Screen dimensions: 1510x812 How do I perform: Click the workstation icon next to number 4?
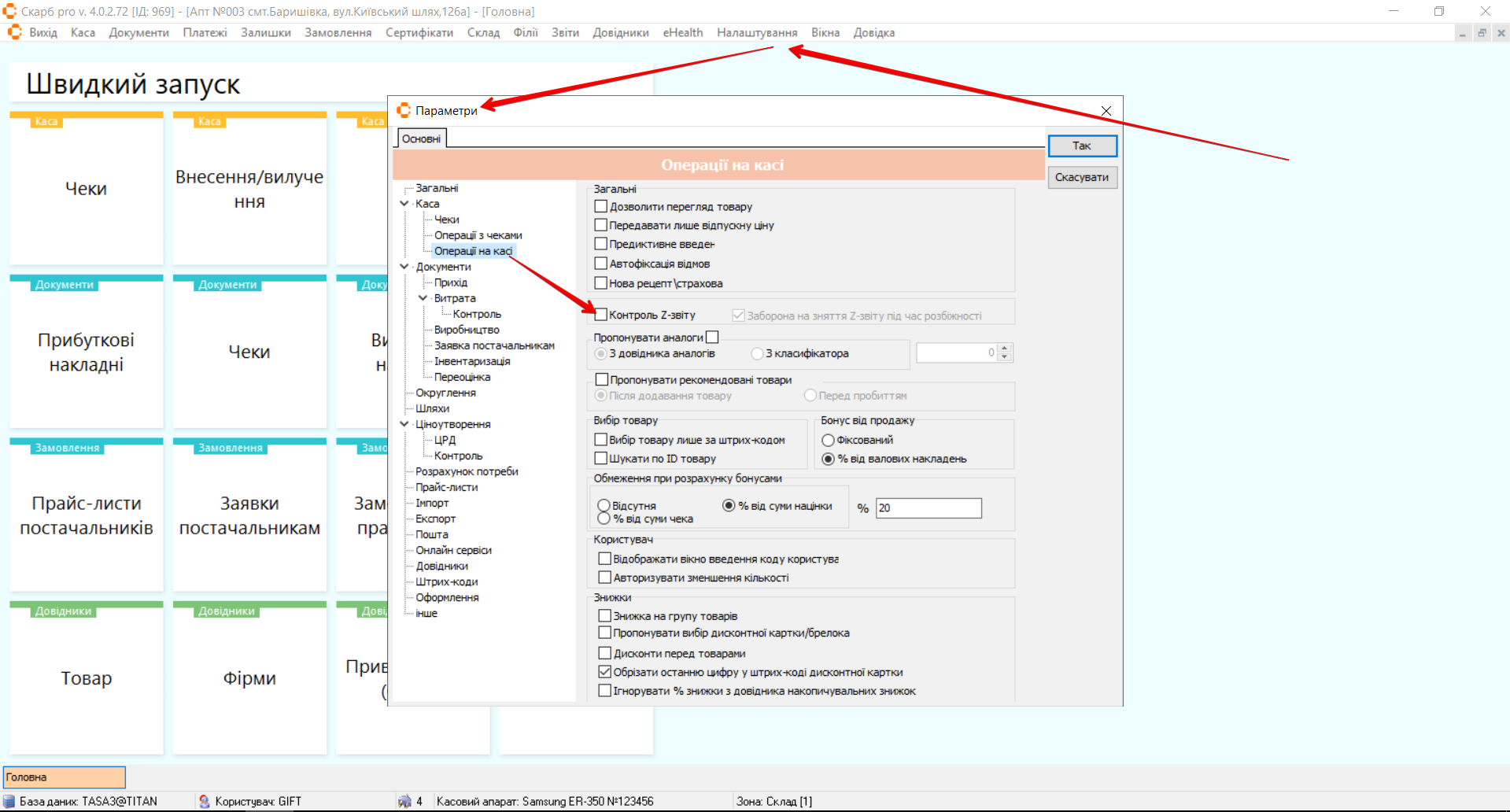pyautogui.click(x=404, y=801)
